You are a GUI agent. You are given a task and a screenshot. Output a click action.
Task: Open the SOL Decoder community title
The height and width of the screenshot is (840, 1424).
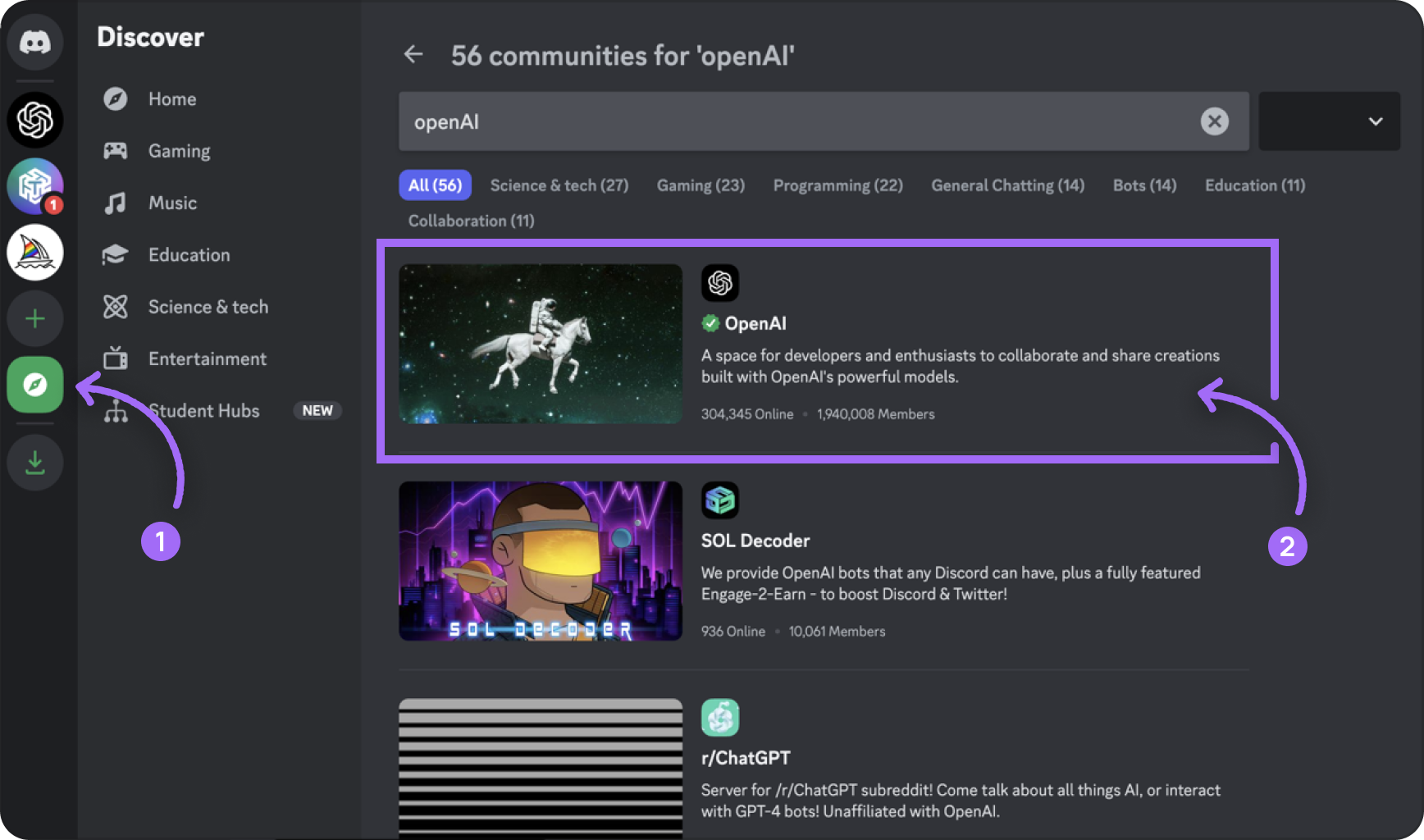click(755, 541)
